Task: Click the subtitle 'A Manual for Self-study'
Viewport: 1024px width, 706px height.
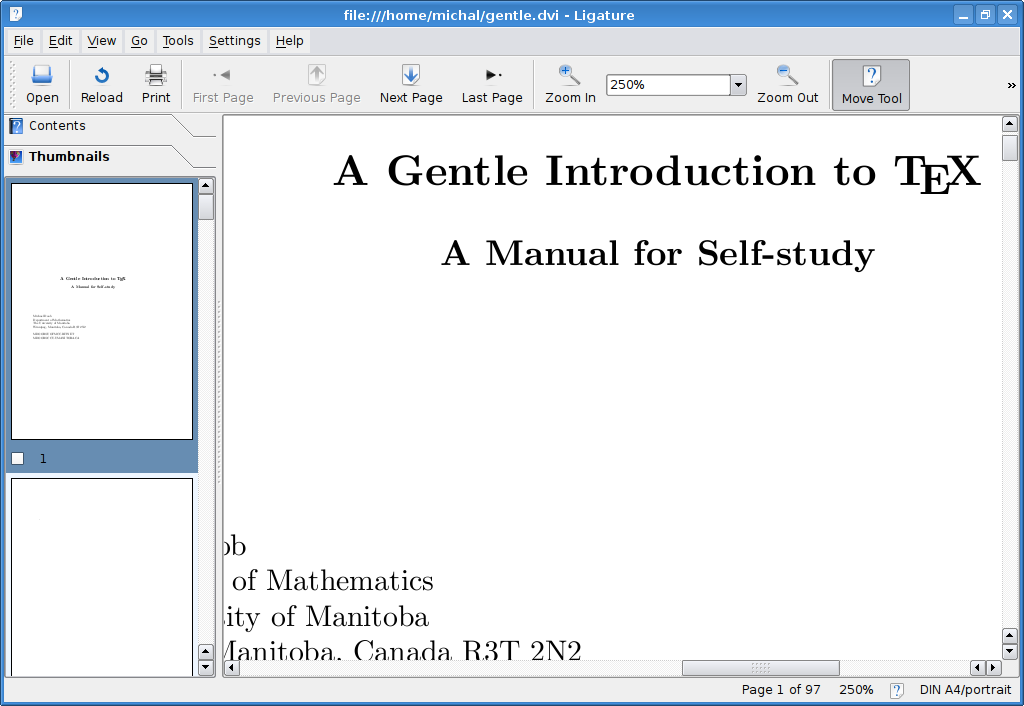Action: (658, 253)
